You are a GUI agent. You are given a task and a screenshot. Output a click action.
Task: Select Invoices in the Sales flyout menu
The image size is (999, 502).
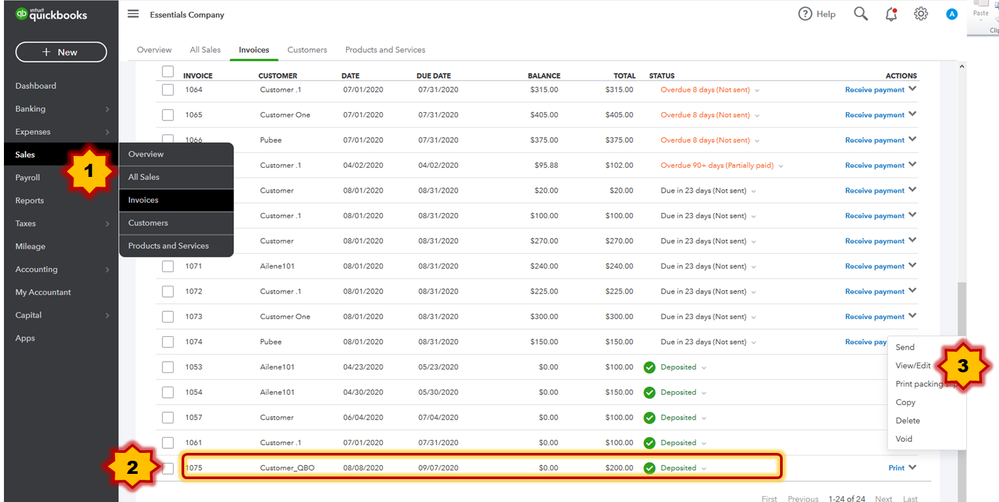pyautogui.click(x=176, y=200)
